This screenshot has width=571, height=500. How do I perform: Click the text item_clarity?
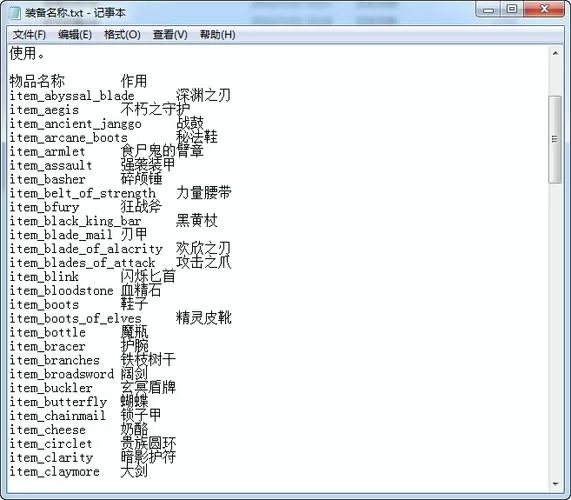[x=51, y=458]
